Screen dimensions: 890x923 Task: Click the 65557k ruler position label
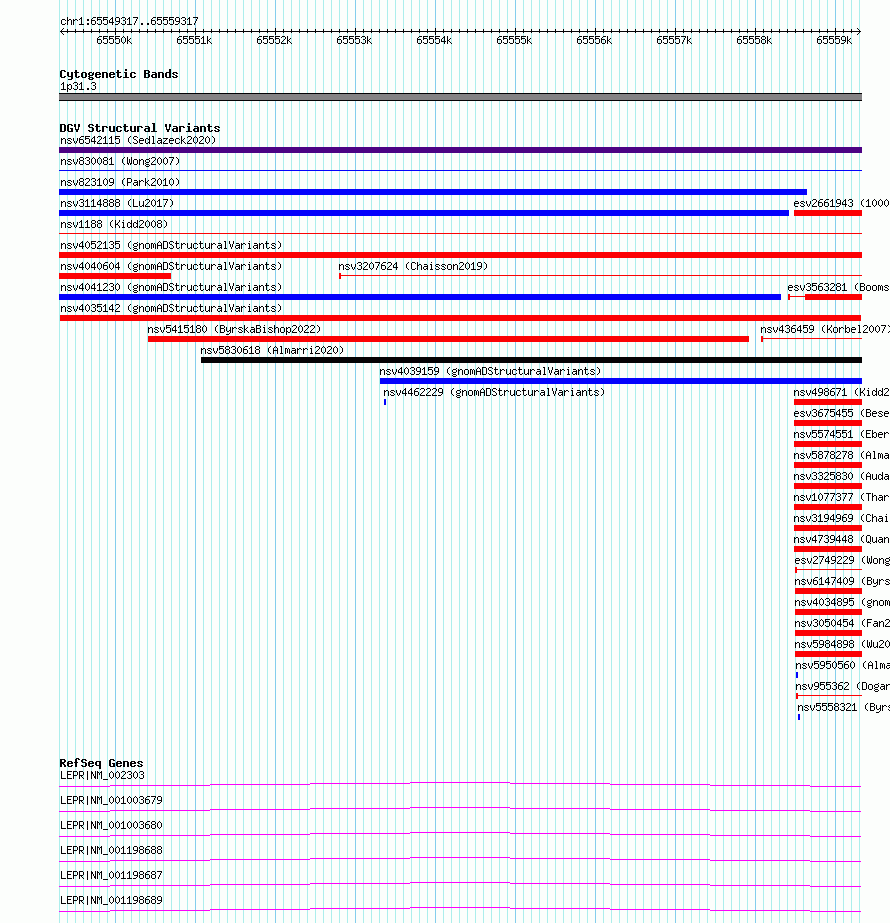tap(675, 40)
